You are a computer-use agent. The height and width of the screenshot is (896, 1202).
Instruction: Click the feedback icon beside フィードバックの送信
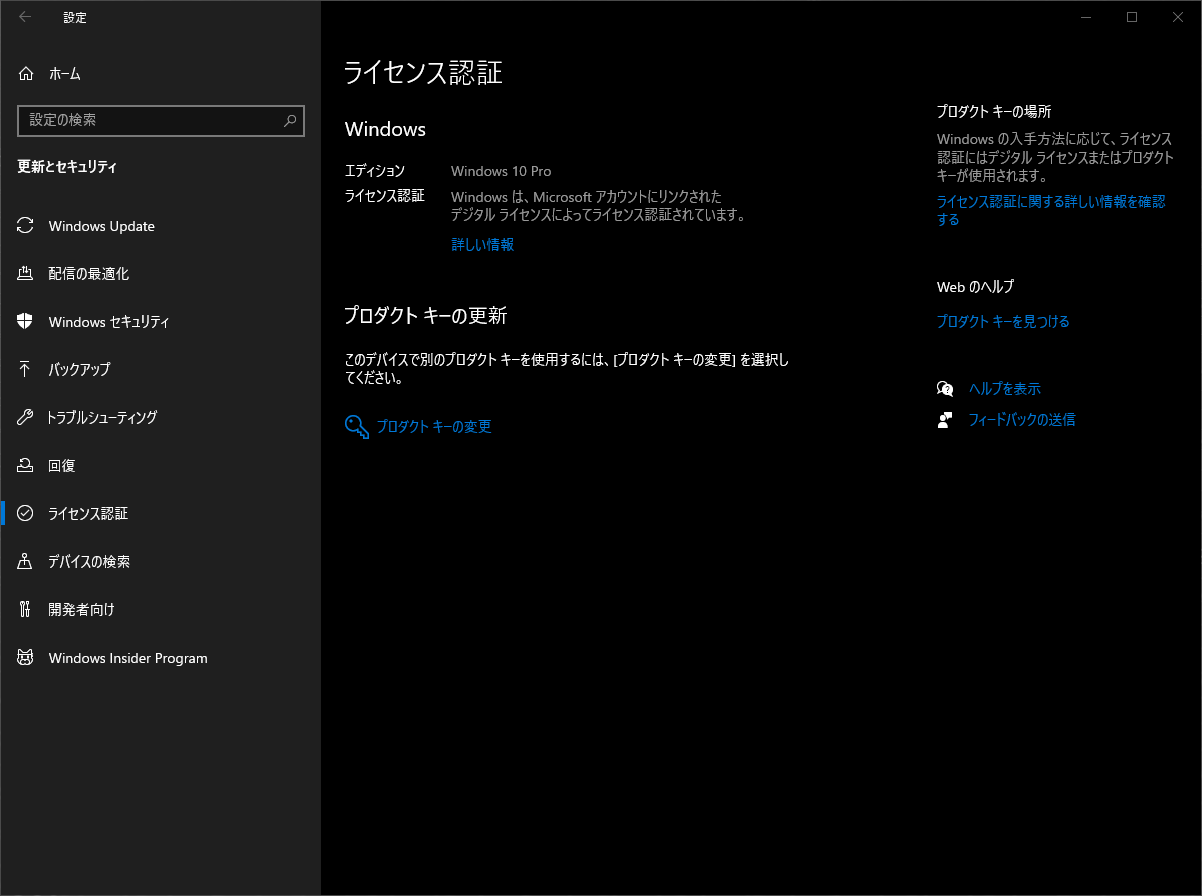(x=945, y=419)
